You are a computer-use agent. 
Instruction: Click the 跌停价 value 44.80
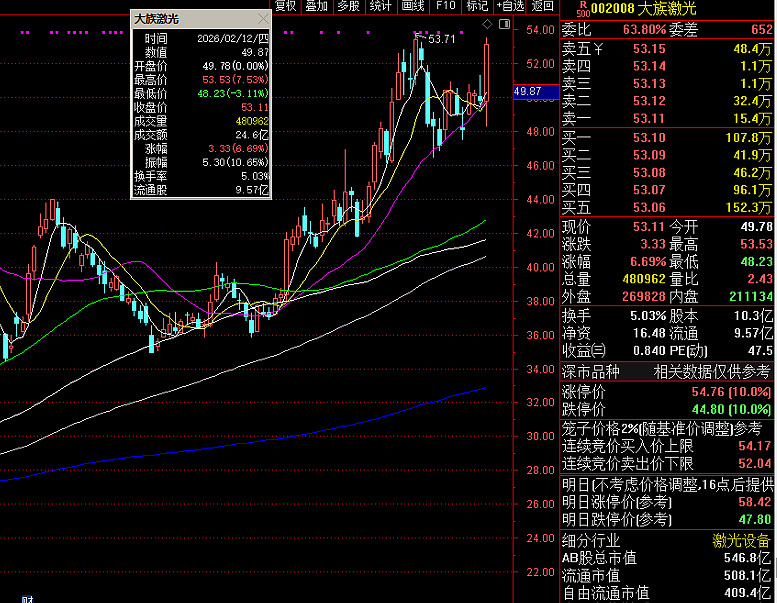708,409
